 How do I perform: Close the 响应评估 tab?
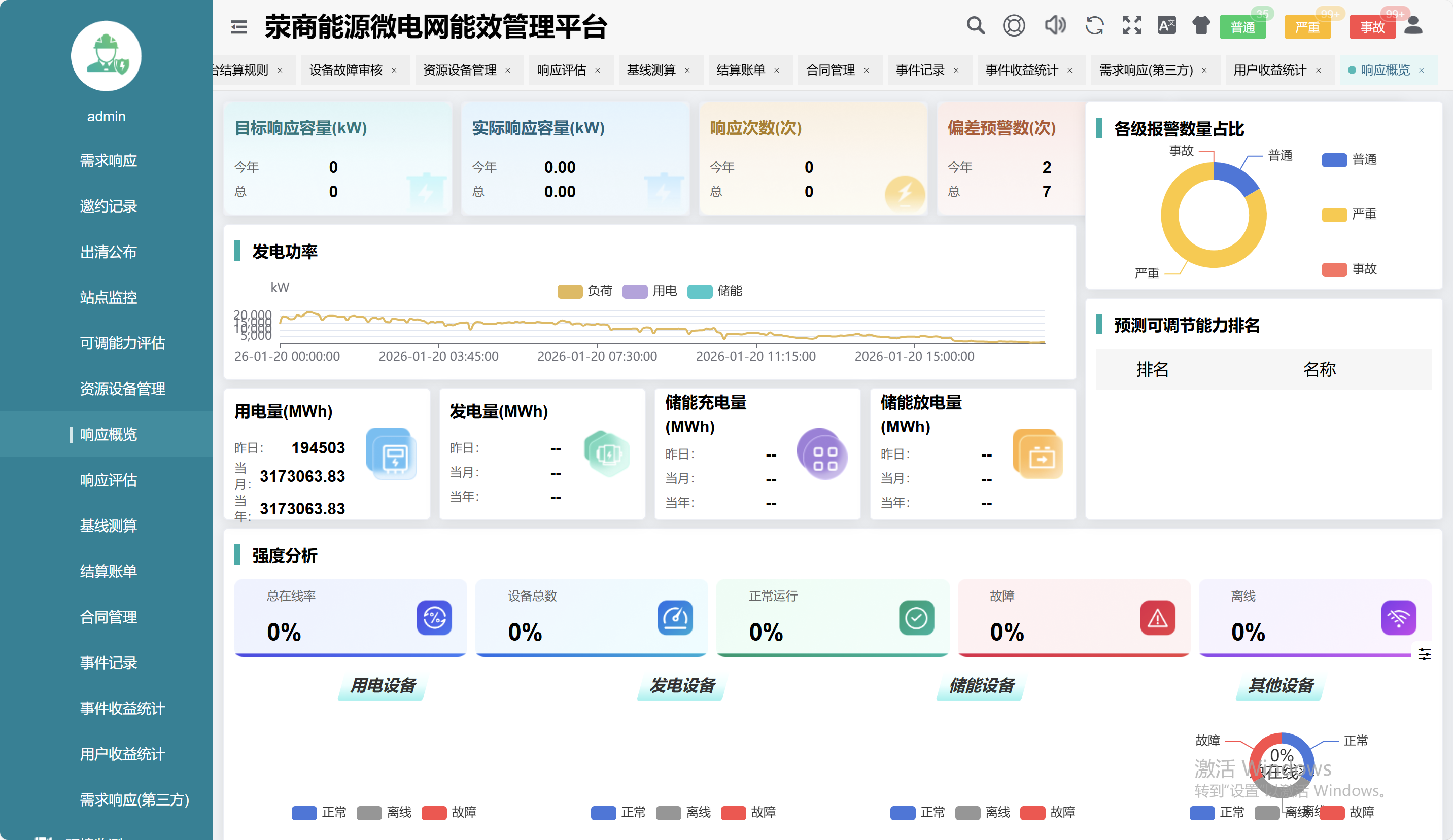click(x=597, y=71)
